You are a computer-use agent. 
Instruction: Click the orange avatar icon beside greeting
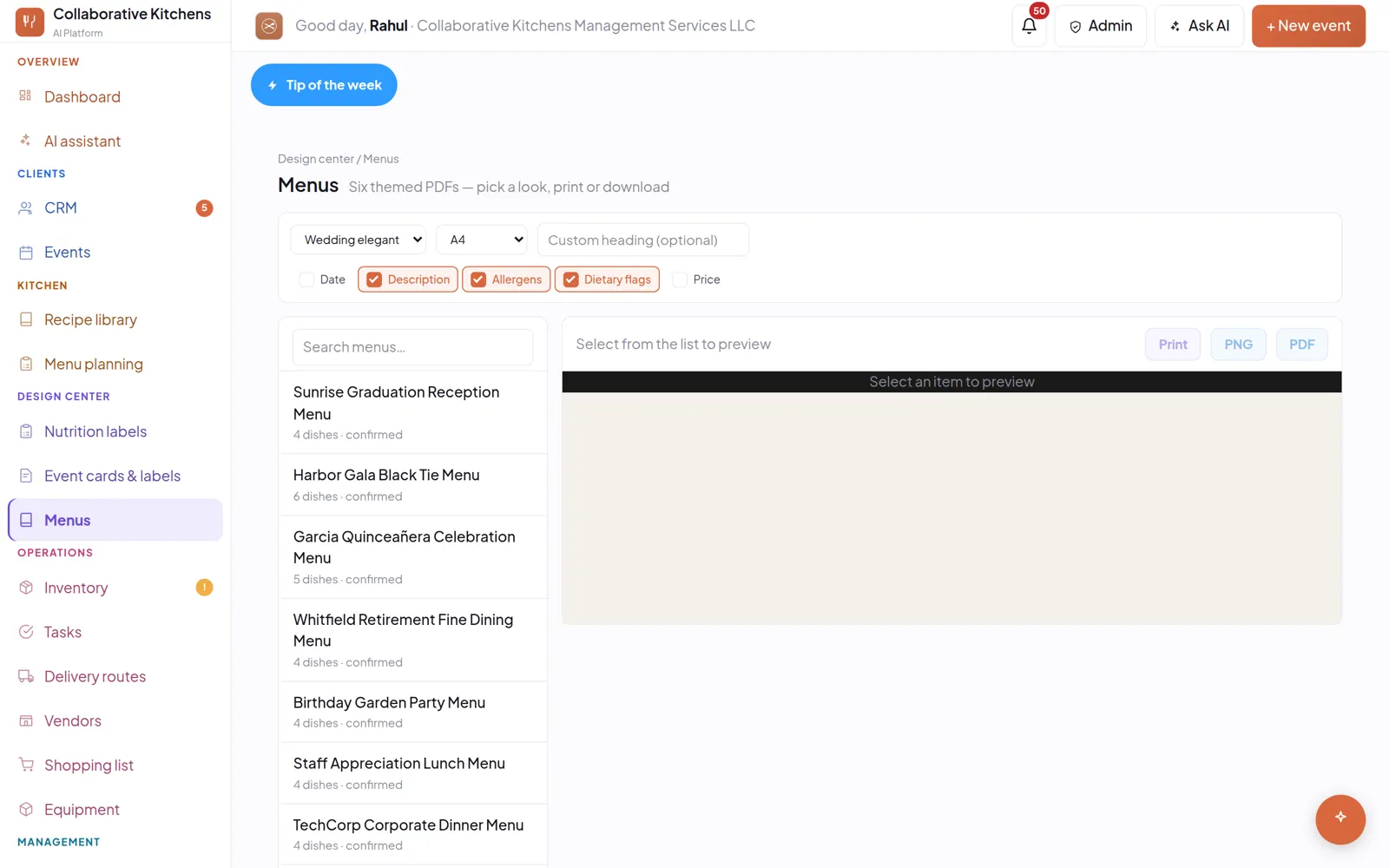(x=269, y=26)
